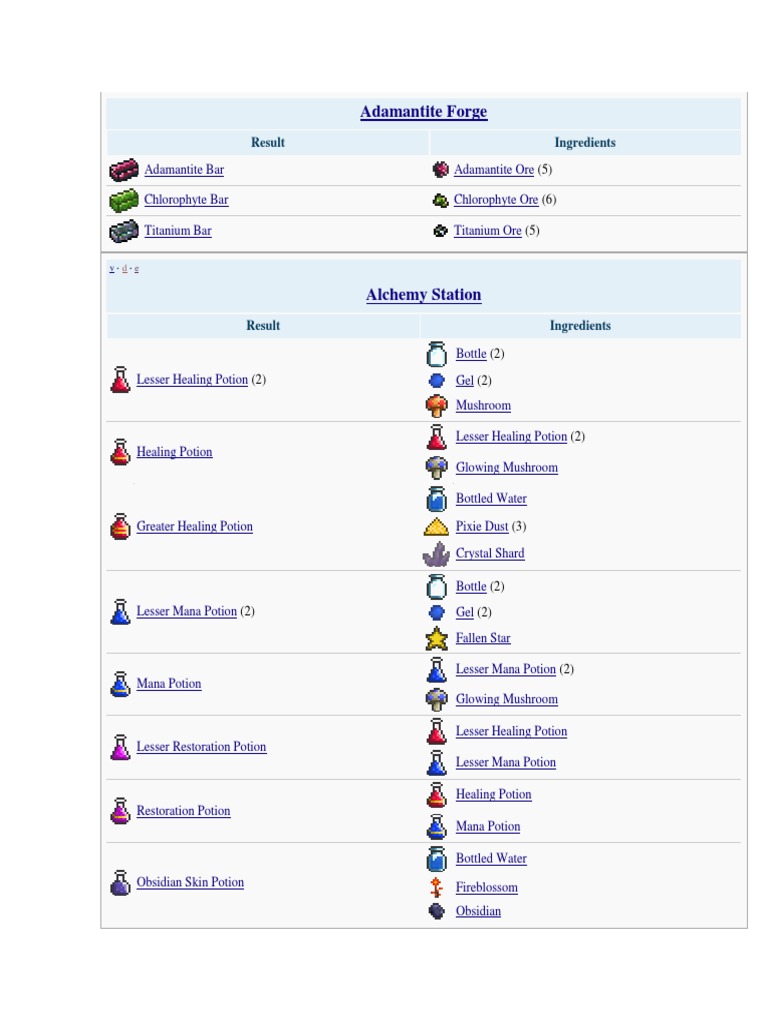Click the Lesser Restoration Potion icon

pos(120,747)
